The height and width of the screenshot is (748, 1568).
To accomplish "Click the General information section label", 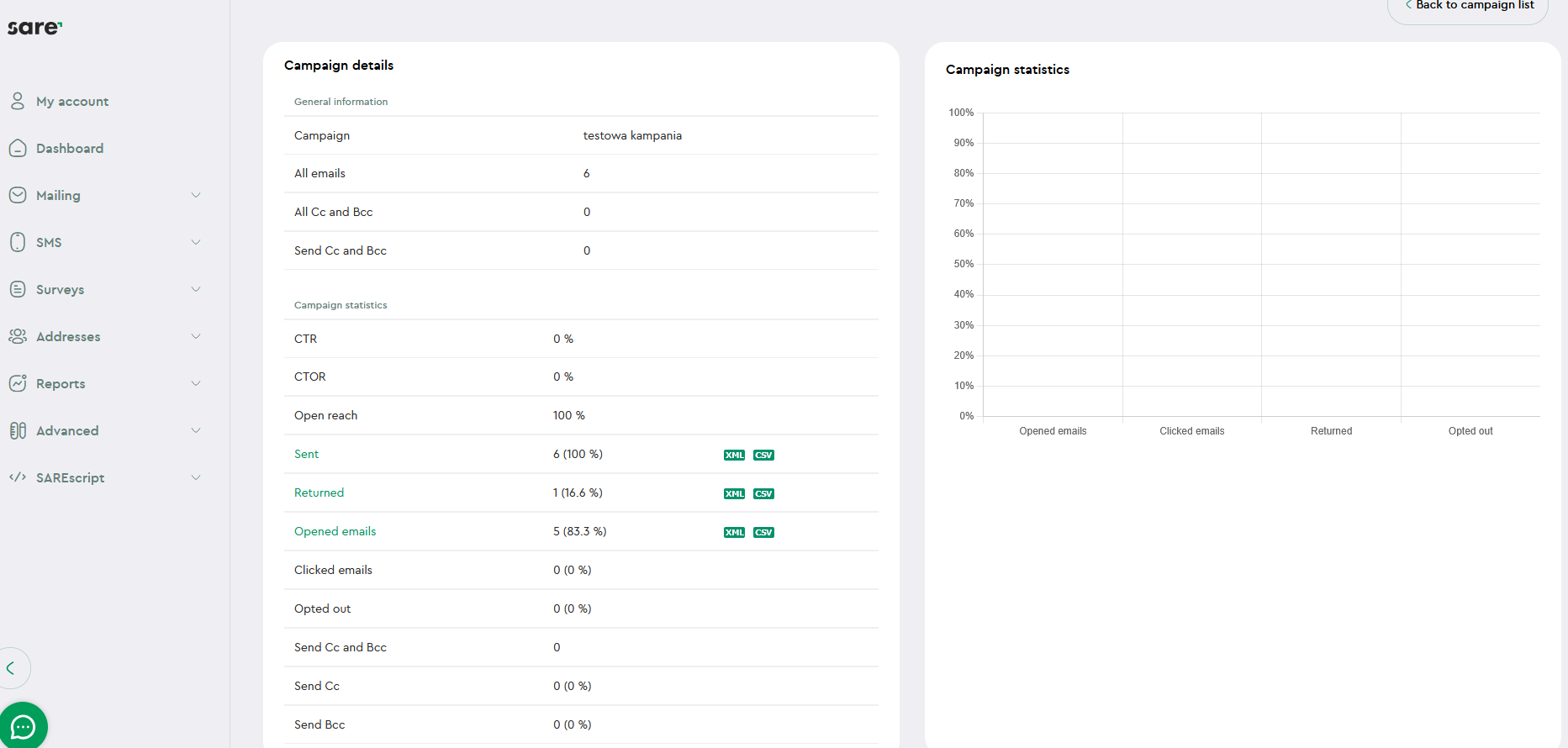I will pyautogui.click(x=341, y=102).
